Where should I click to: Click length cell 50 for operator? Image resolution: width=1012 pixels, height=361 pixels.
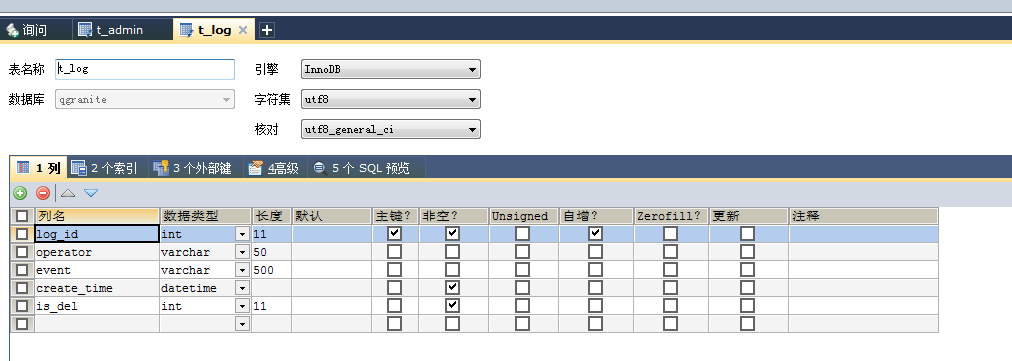tap(272, 252)
